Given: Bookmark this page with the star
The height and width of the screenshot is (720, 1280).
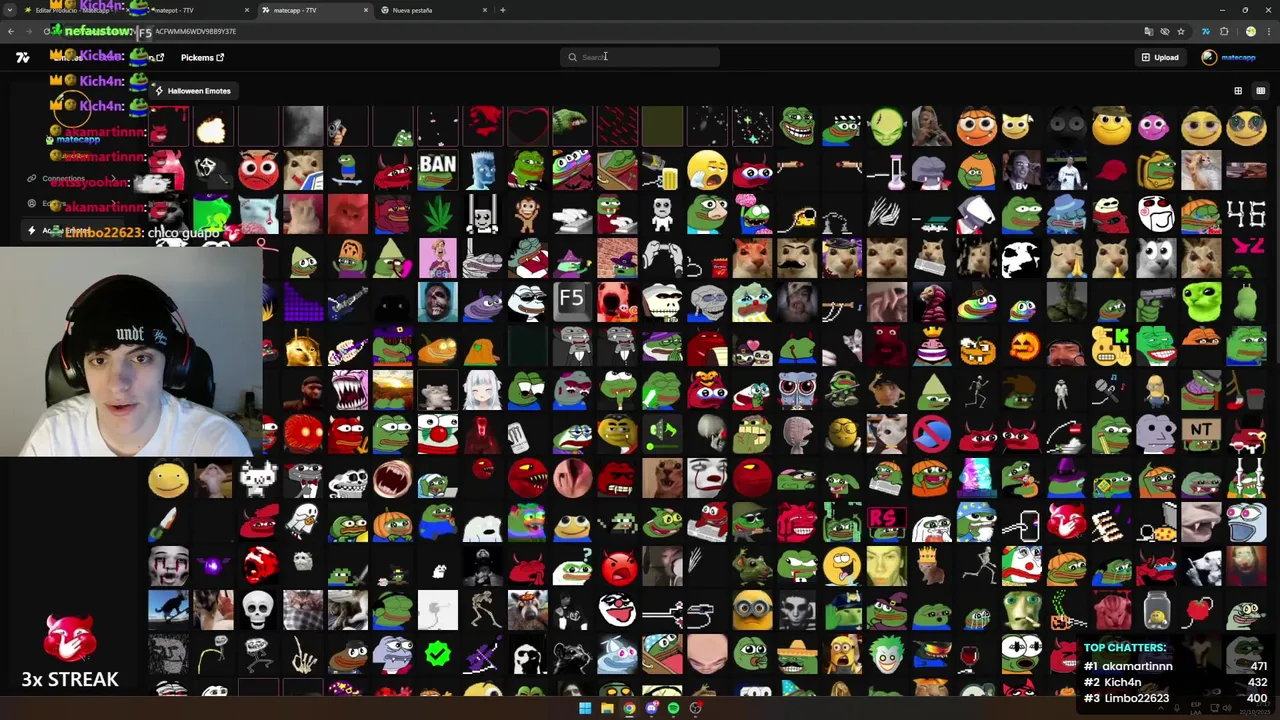Looking at the screenshot, I should point(1181,31).
